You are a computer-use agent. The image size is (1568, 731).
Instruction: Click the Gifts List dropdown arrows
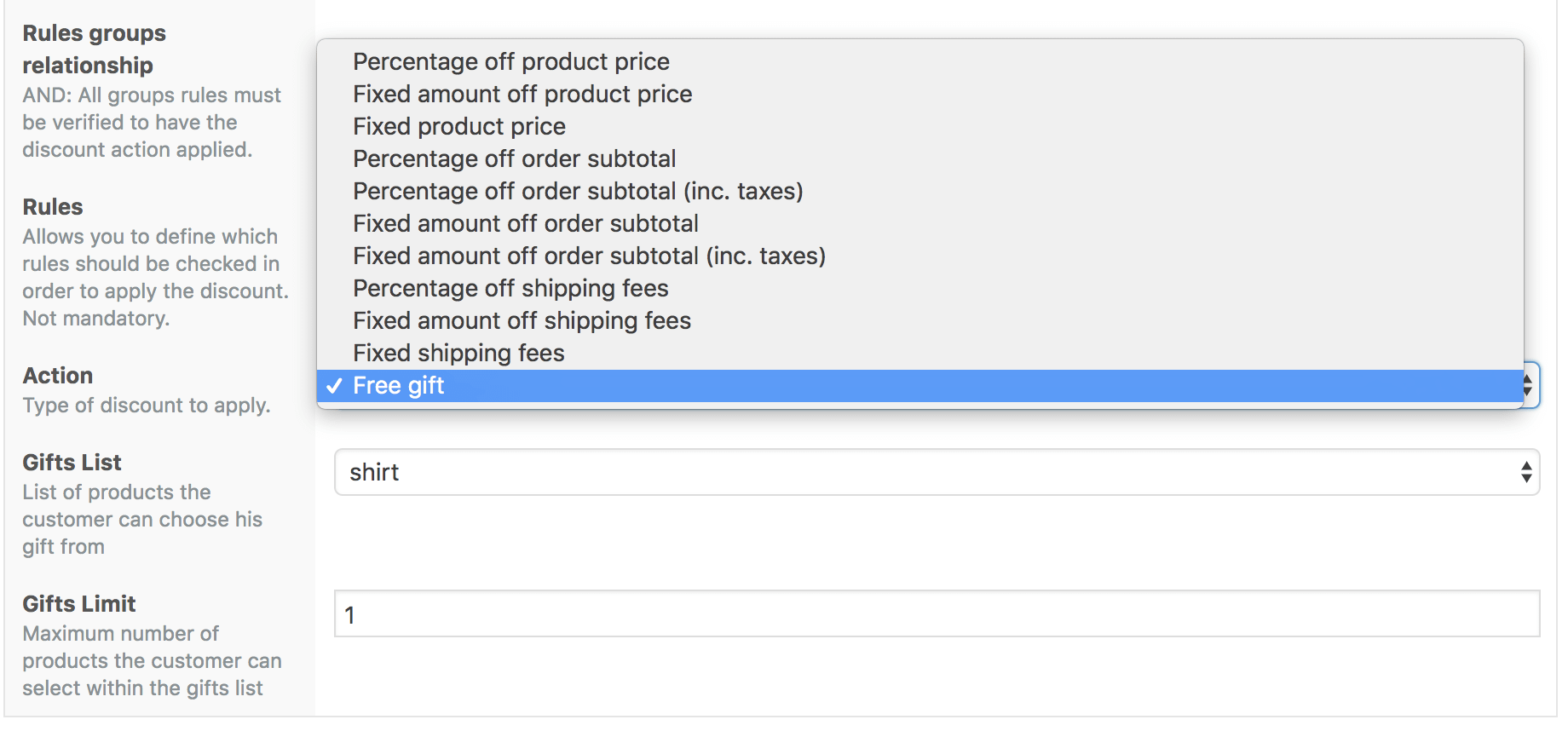click(x=1526, y=472)
